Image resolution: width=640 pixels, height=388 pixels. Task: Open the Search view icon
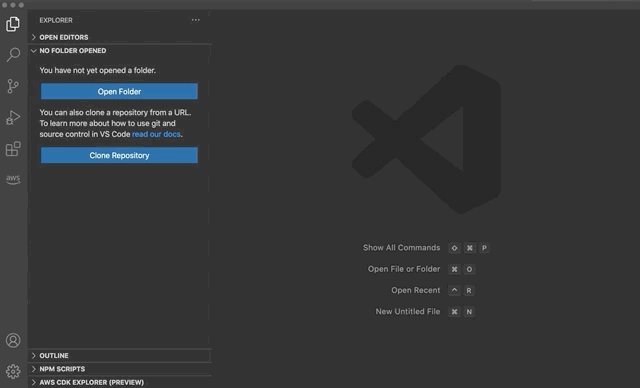[x=13, y=55]
